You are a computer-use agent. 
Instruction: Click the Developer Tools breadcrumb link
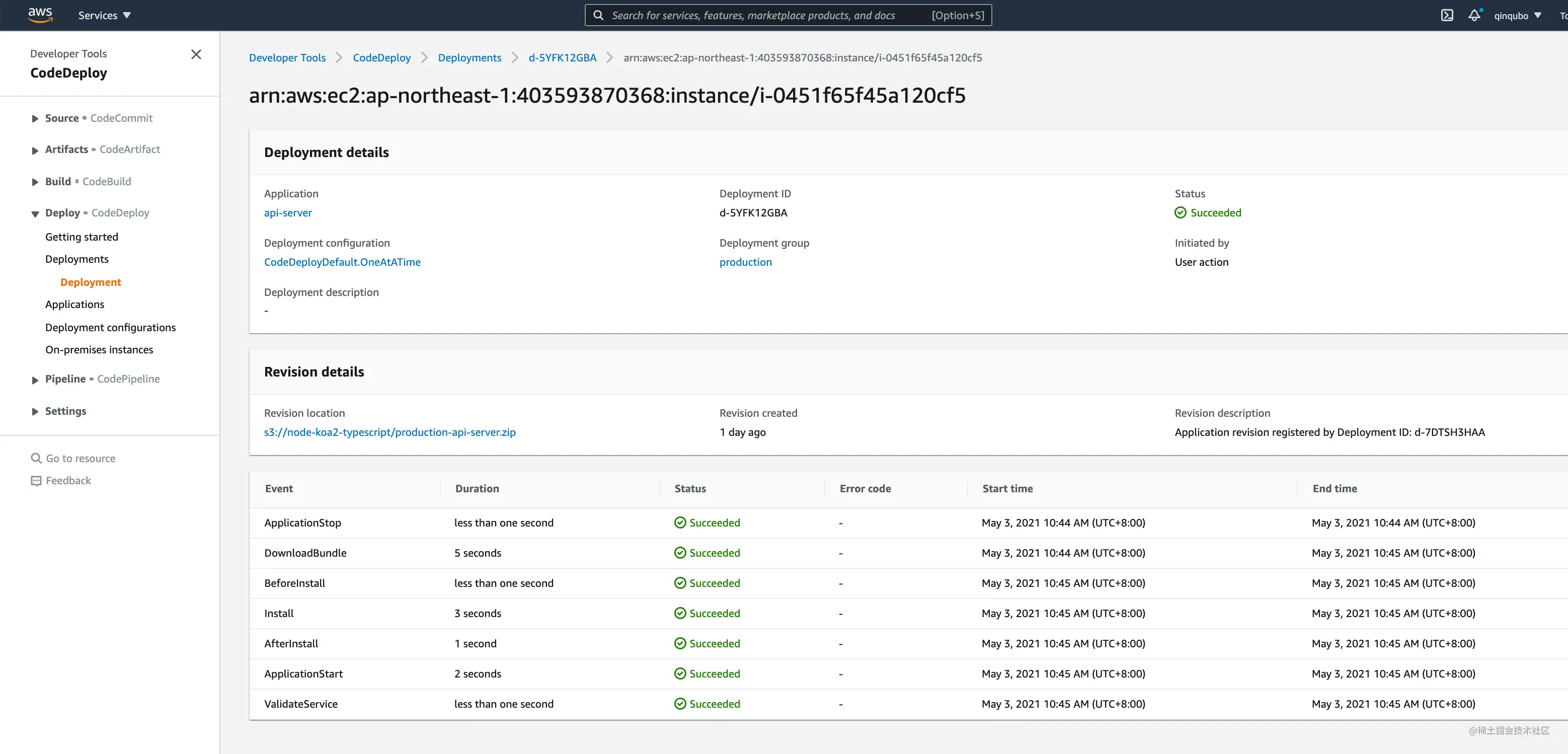coord(287,57)
